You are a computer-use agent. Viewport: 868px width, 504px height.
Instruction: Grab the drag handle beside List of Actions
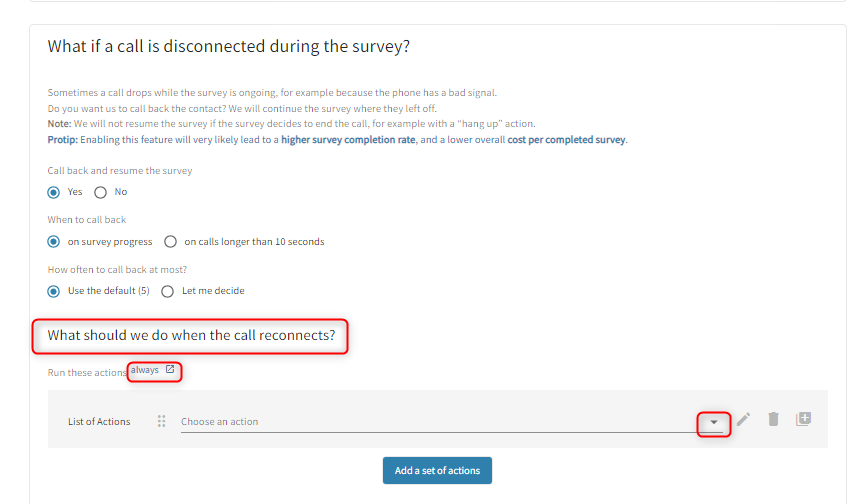161,421
